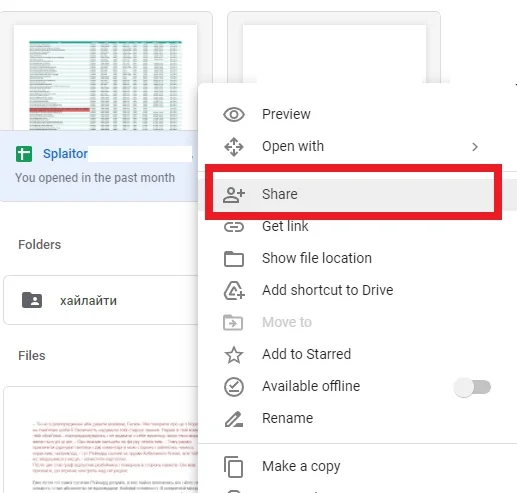
Task: Click the Make a copy icon
Action: click(x=233, y=467)
